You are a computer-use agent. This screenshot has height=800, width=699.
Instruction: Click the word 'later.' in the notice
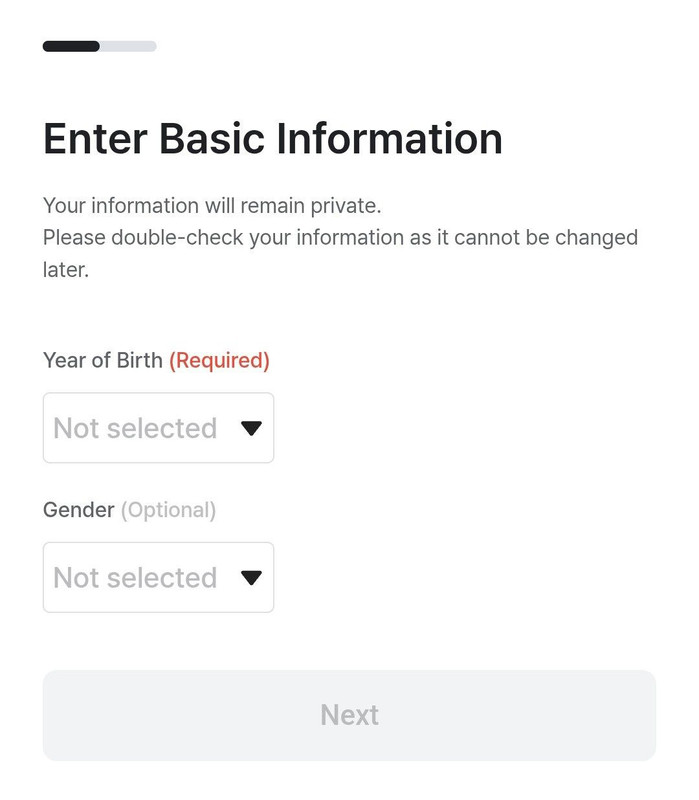(66, 270)
